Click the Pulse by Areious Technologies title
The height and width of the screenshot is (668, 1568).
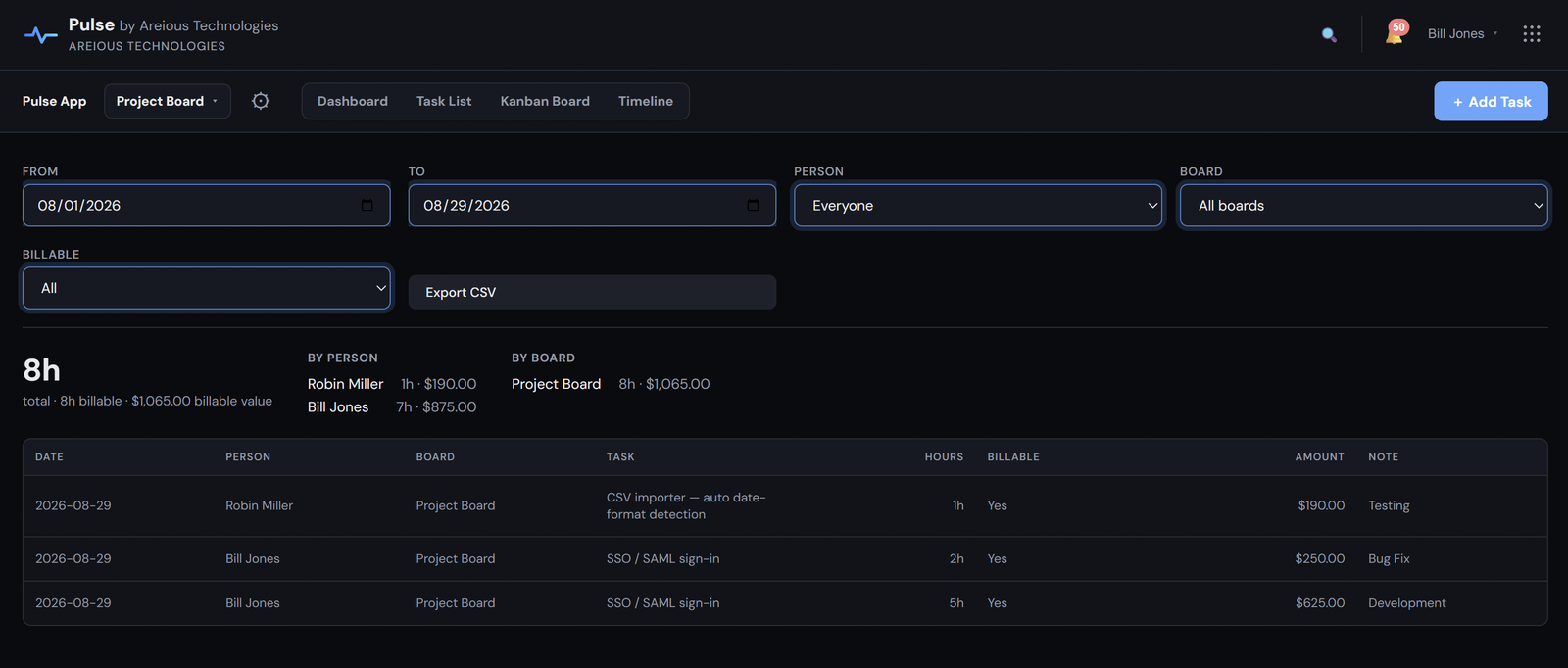tap(173, 25)
